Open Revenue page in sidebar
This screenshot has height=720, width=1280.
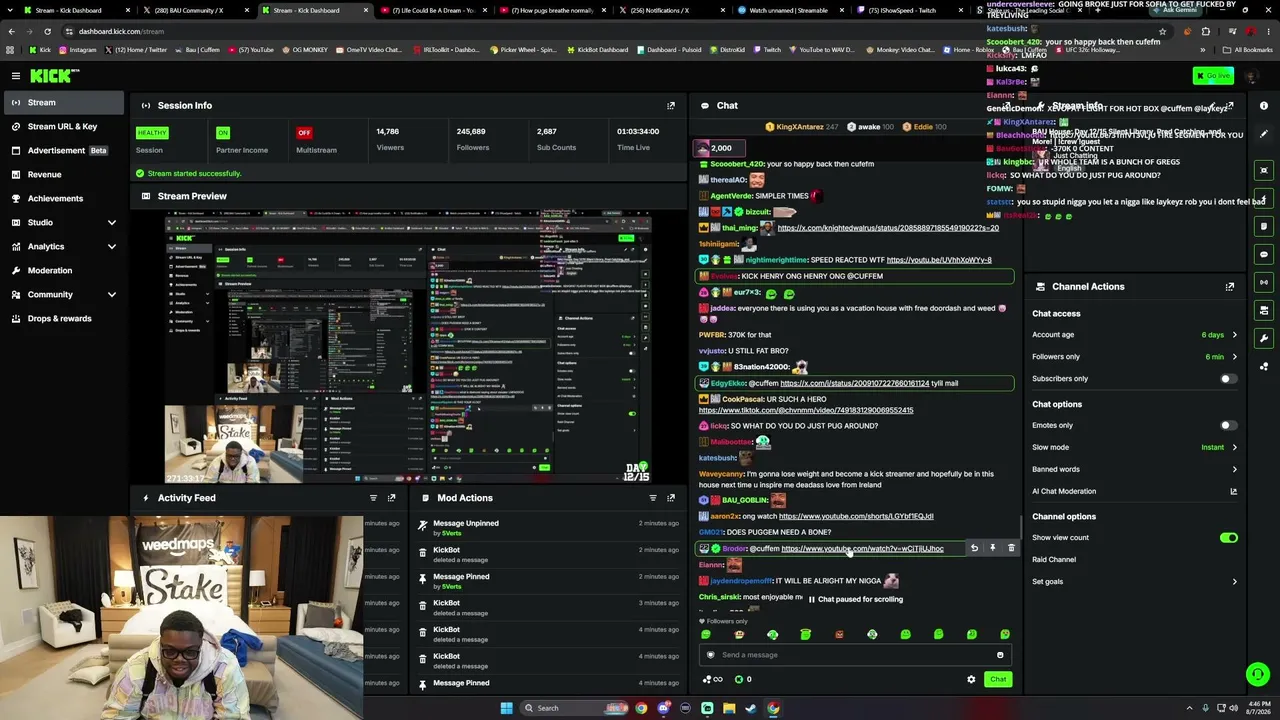click(x=63, y=174)
